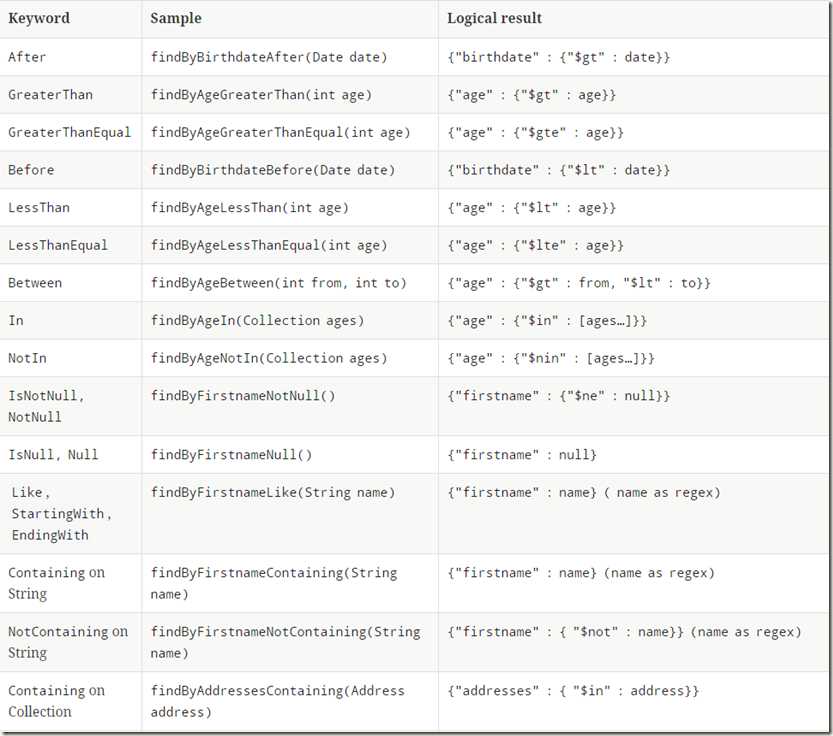Click the NotContaining on String keyword
The width and height of the screenshot is (833, 736).
pyautogui.click(x=68, y=642)
